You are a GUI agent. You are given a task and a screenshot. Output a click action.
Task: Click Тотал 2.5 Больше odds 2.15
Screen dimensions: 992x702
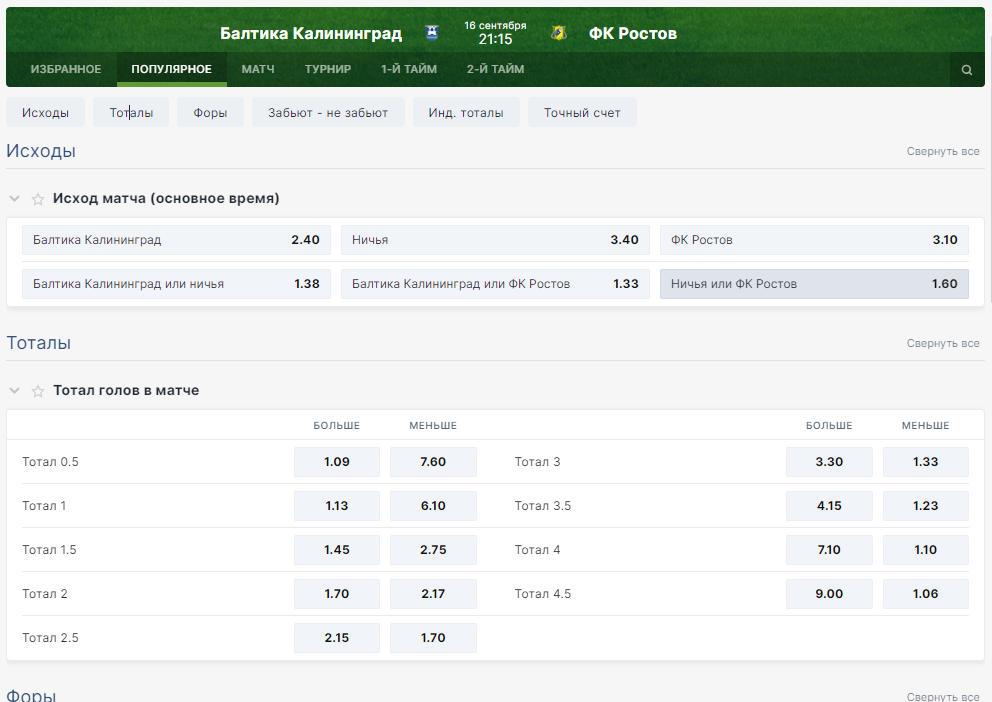337,637
